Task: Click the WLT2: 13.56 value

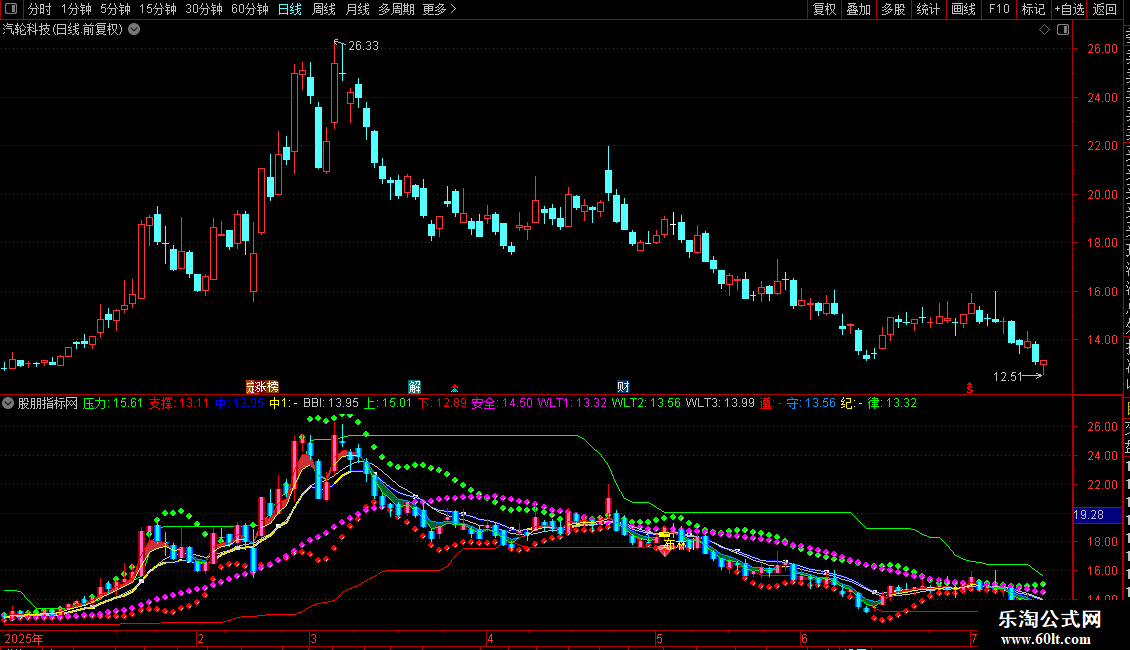Action: point(646,404)
